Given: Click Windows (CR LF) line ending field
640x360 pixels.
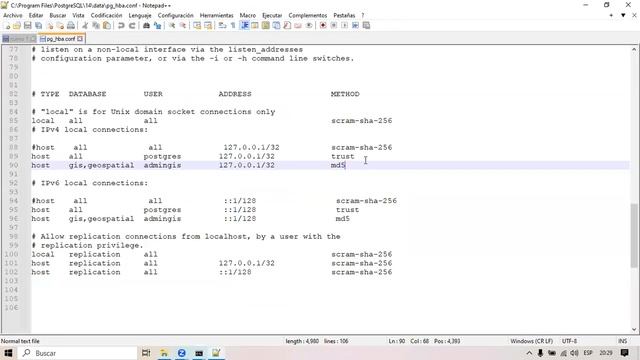Looking at the screenshot, I should tap(531, 341).
